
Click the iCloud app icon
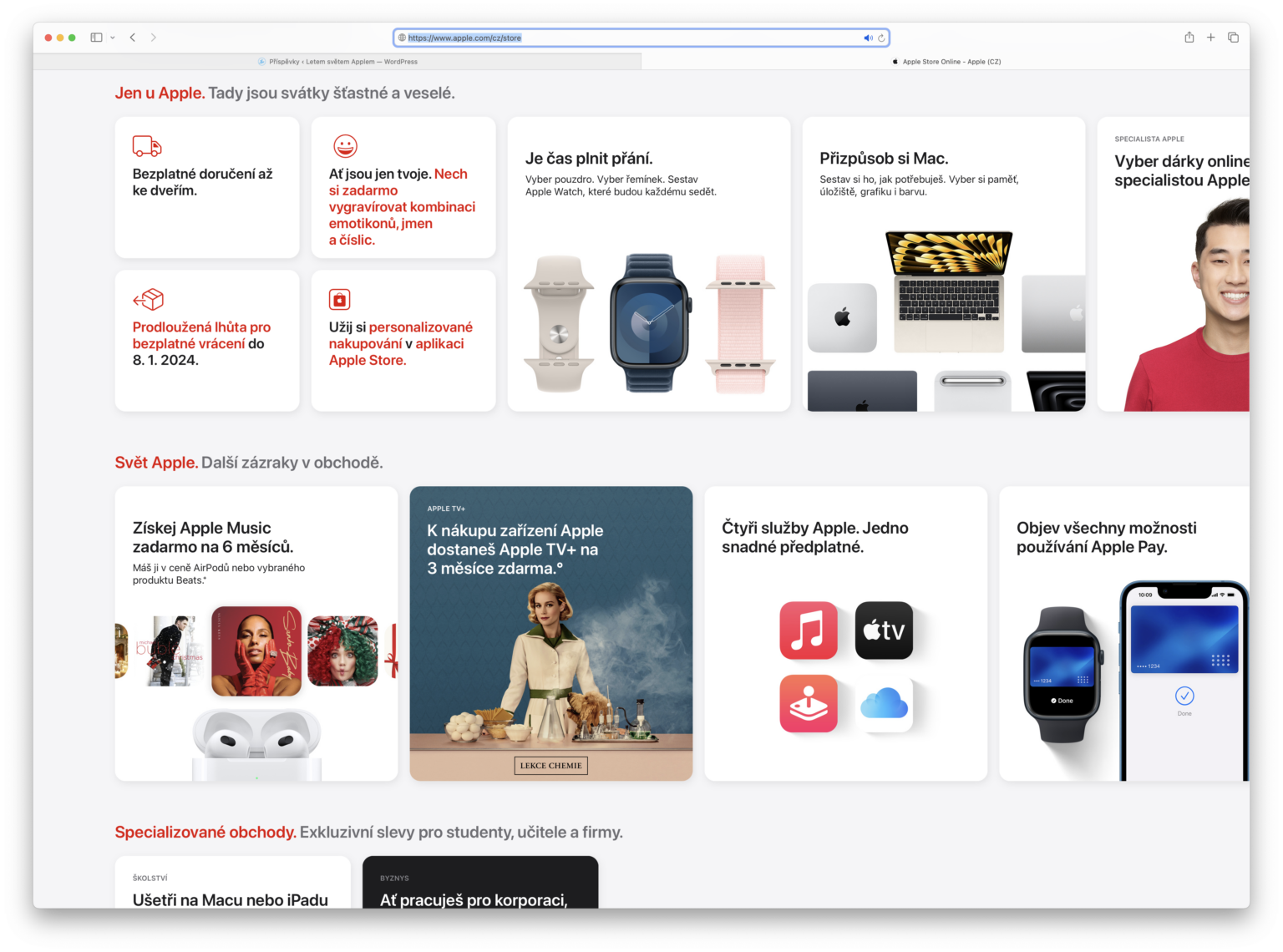tap(884, 704)
